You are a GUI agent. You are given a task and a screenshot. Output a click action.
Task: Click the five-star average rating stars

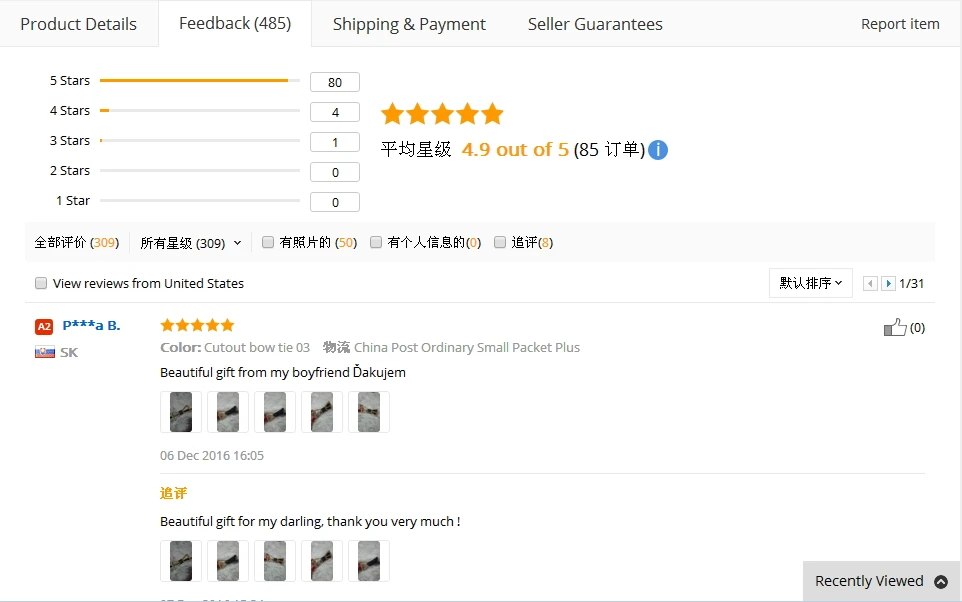(x=442, y=114)
